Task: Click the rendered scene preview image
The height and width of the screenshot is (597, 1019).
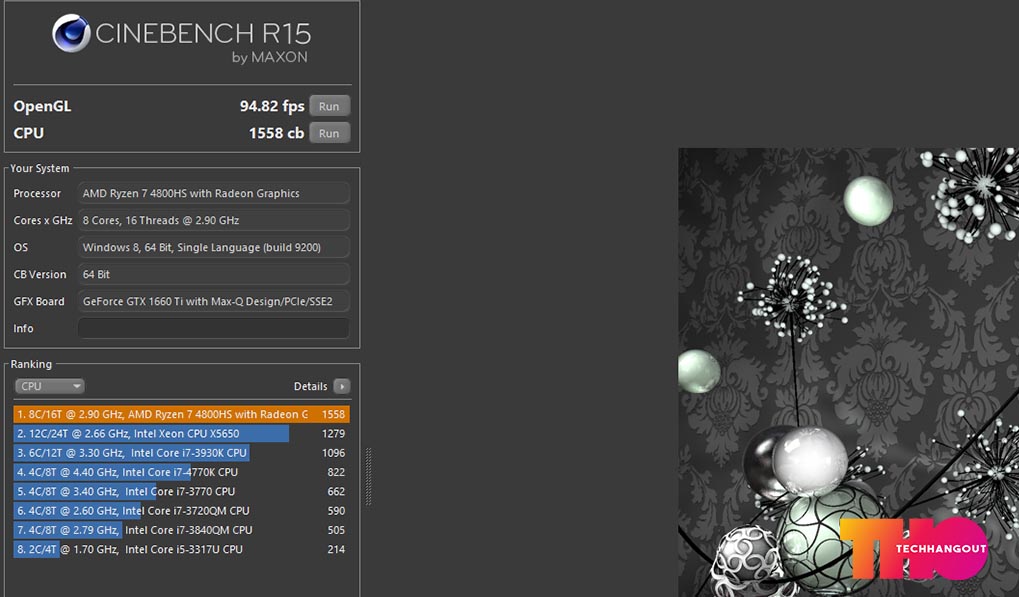Action: [848, 372]
